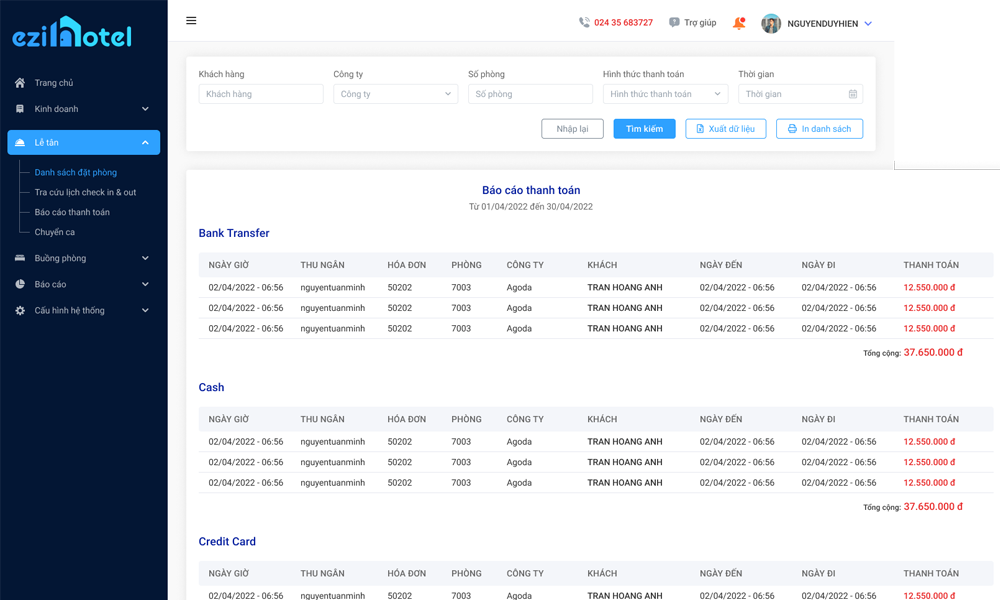Click the user avatar picture
The width and height of the screenshot is (1000, 600).
(x=771, y=23)
